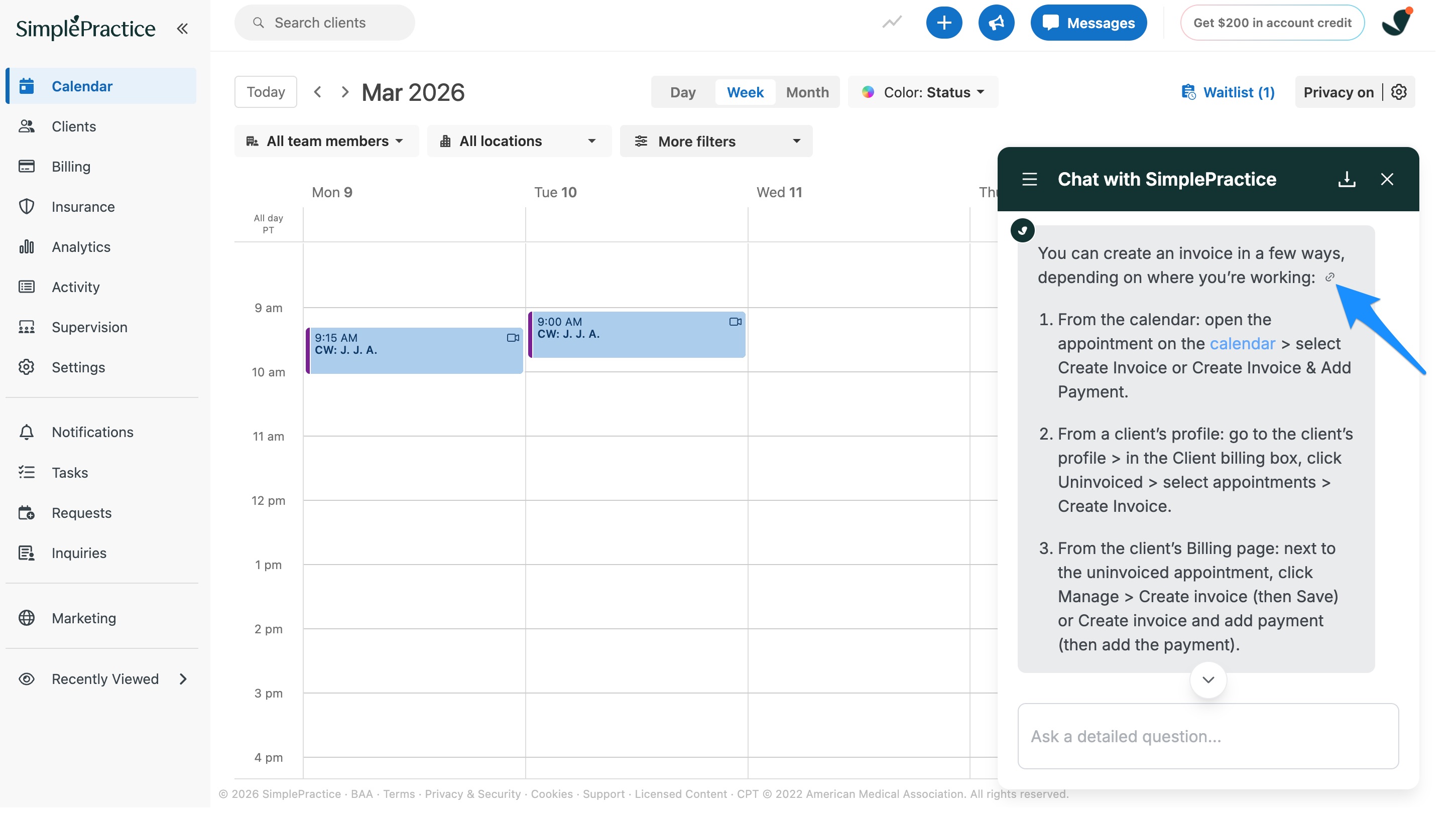Viewport: 1456px width, 828px height.
Task: Click Get $200 in account credit
Action: (x=1272, y=23)
